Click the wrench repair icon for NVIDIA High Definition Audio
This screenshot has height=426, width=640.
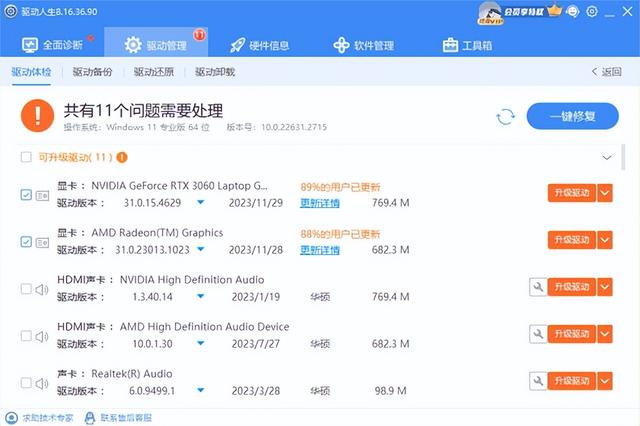pyautogui.click(x=538, y=287)
